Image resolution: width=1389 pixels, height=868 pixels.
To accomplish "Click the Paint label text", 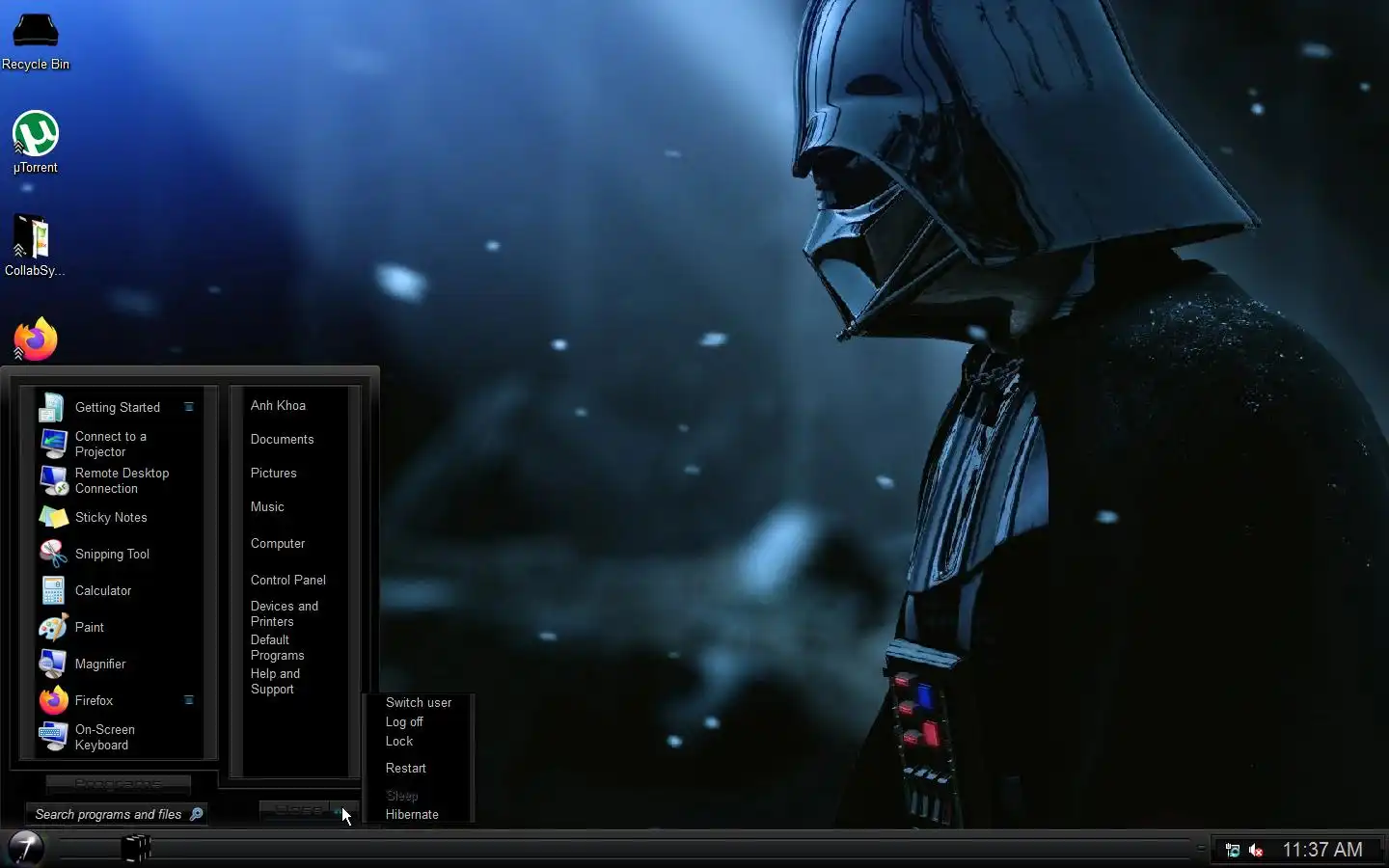I will [x=90, y=627].
